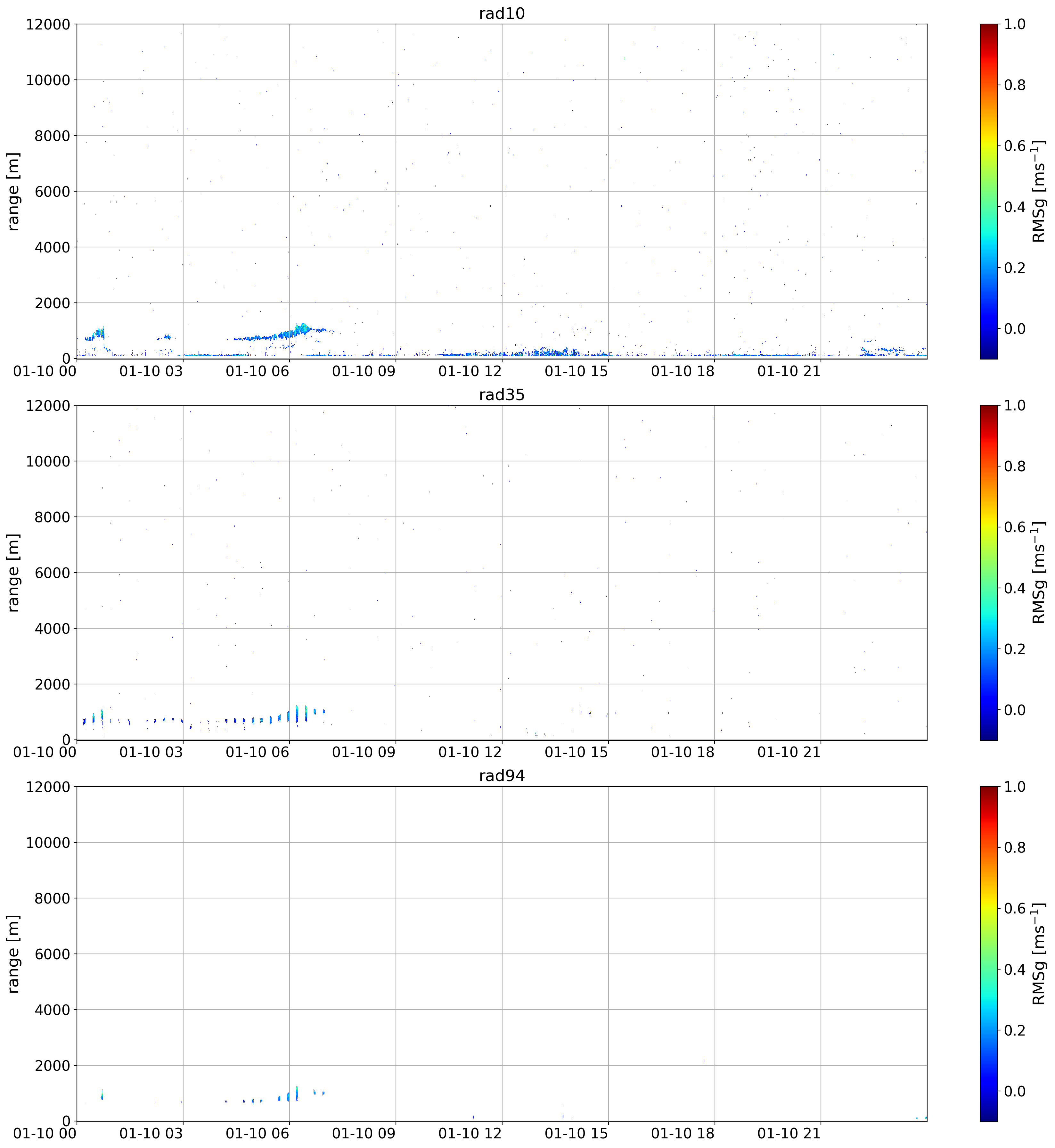Click the '01-10 21' x-tick under rad10

pos(789,371)
